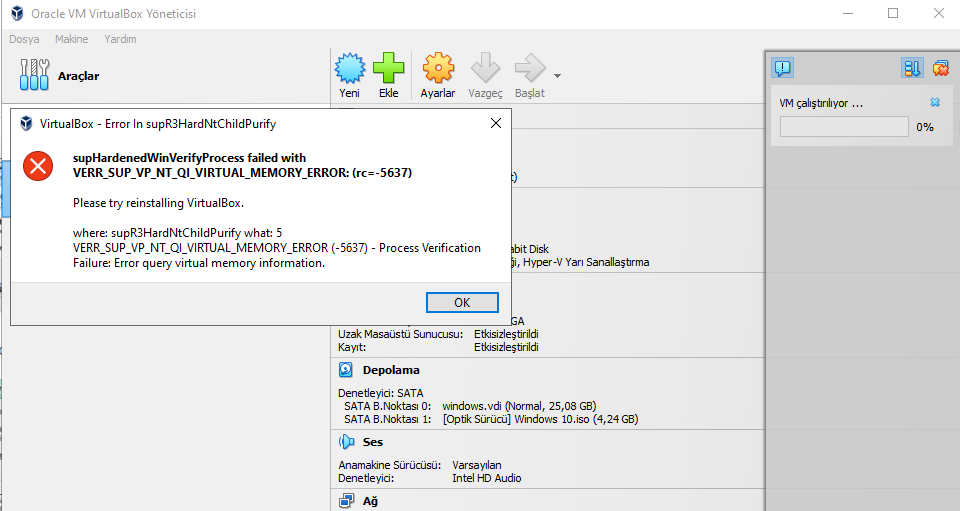Image resolution: width=960 pixels, height=511 pixels.
Task: Click the Araçlar label in left pane
Action: tap(78, 76)
